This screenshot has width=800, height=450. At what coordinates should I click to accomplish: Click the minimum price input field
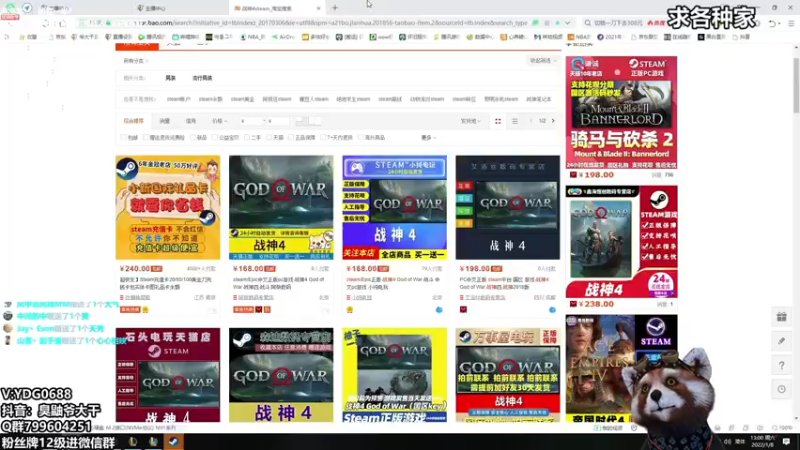pos(251,121)
